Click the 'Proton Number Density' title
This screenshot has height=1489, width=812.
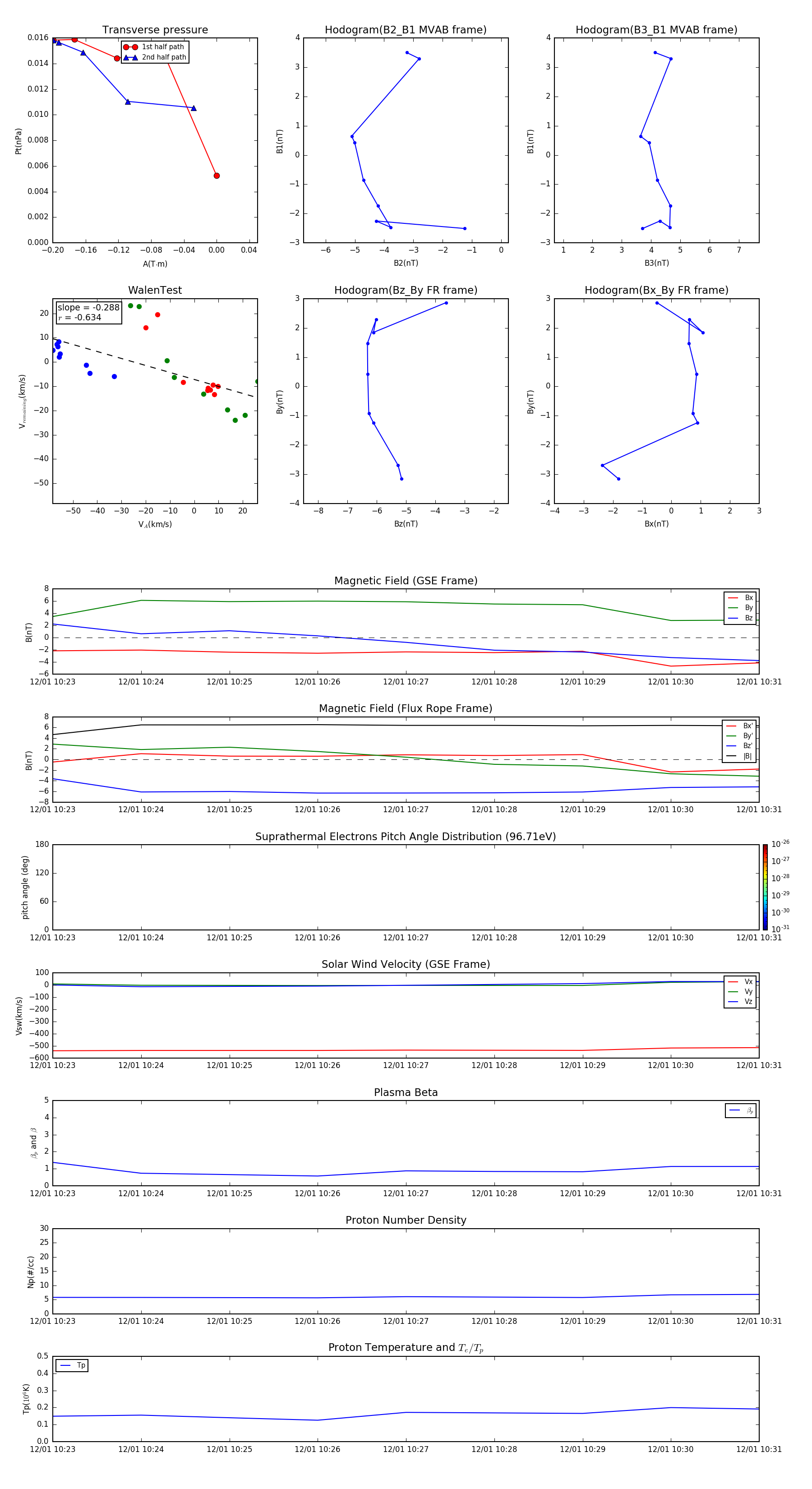click(x=406, y=1221)
